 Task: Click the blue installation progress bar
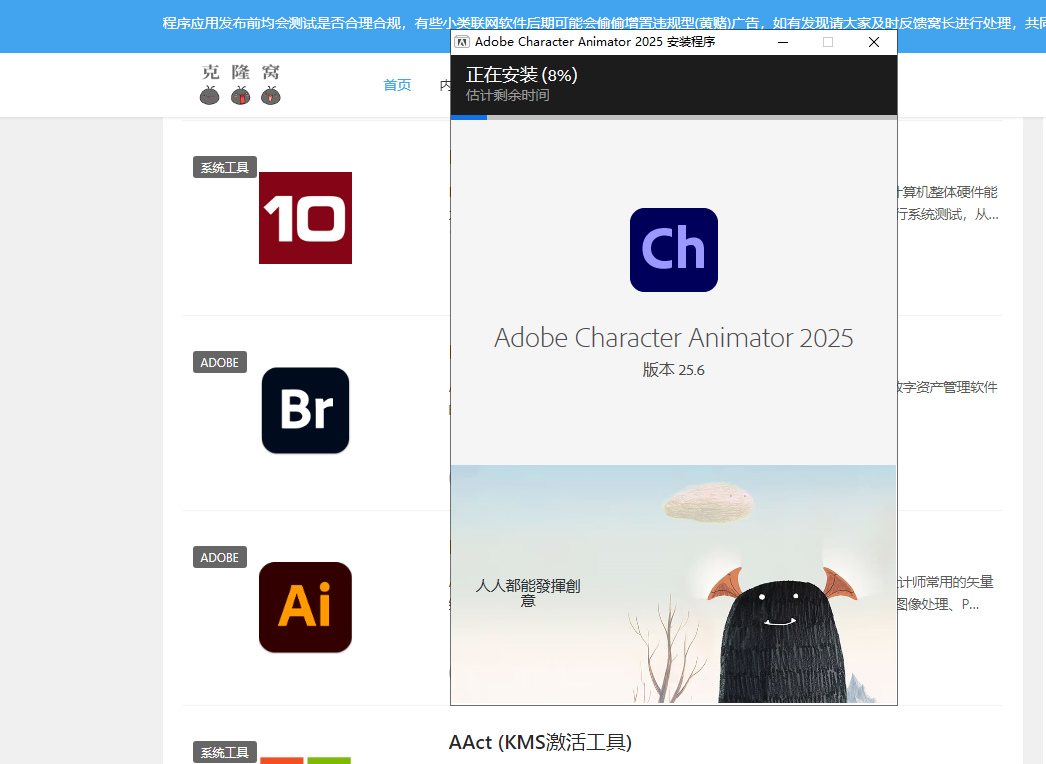pyautogui.click(x=469, y=117)
